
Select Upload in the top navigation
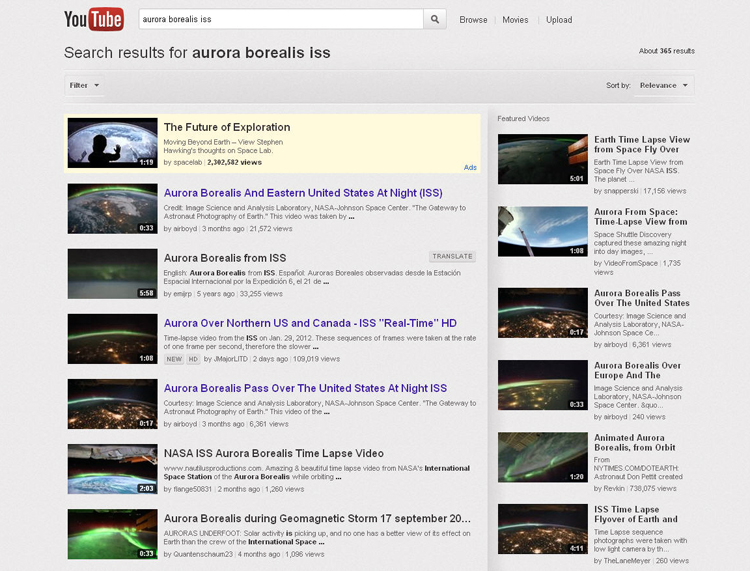[559, 20]
